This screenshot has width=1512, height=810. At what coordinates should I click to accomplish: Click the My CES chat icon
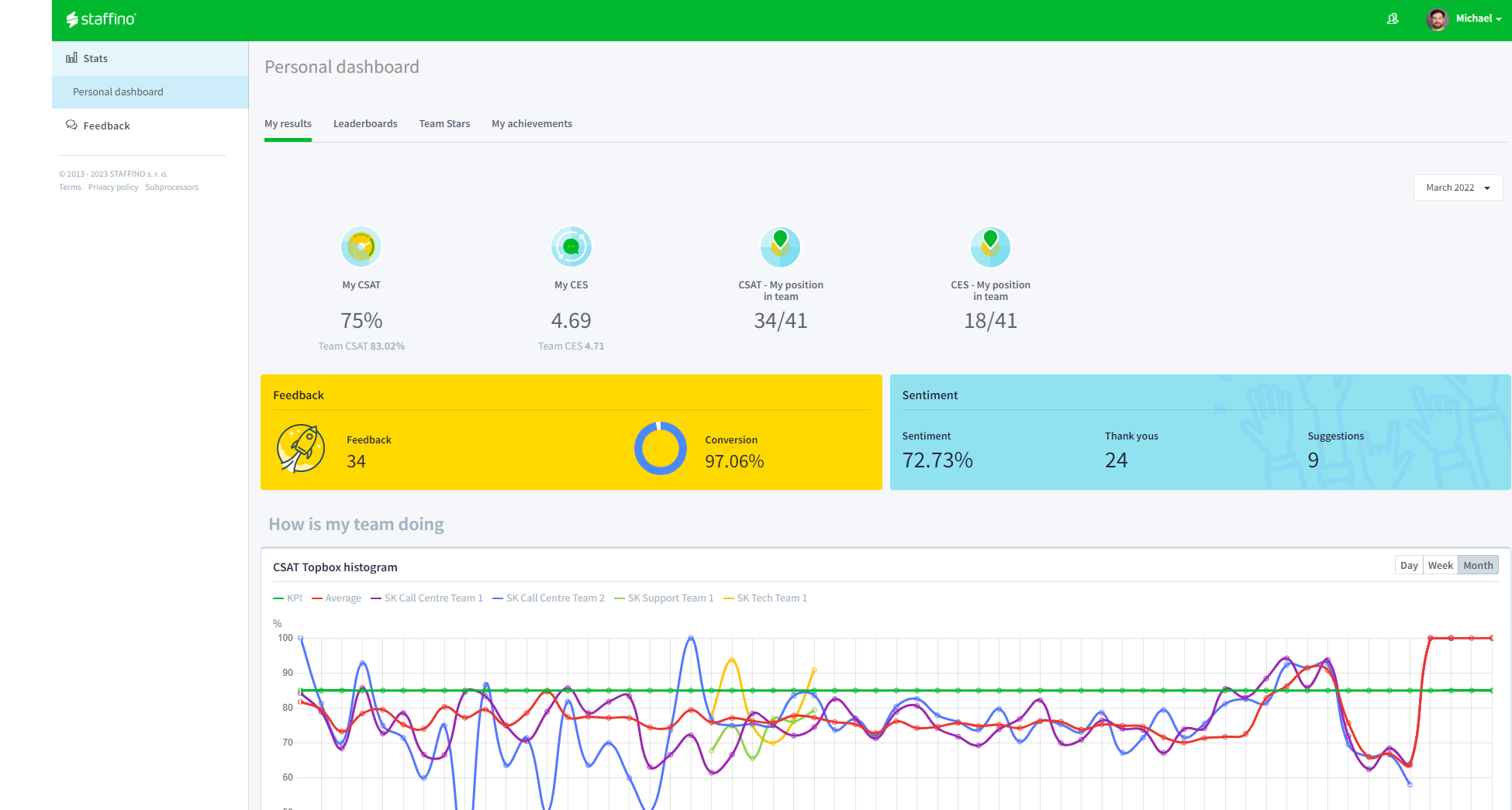click(x=571, y=246)
